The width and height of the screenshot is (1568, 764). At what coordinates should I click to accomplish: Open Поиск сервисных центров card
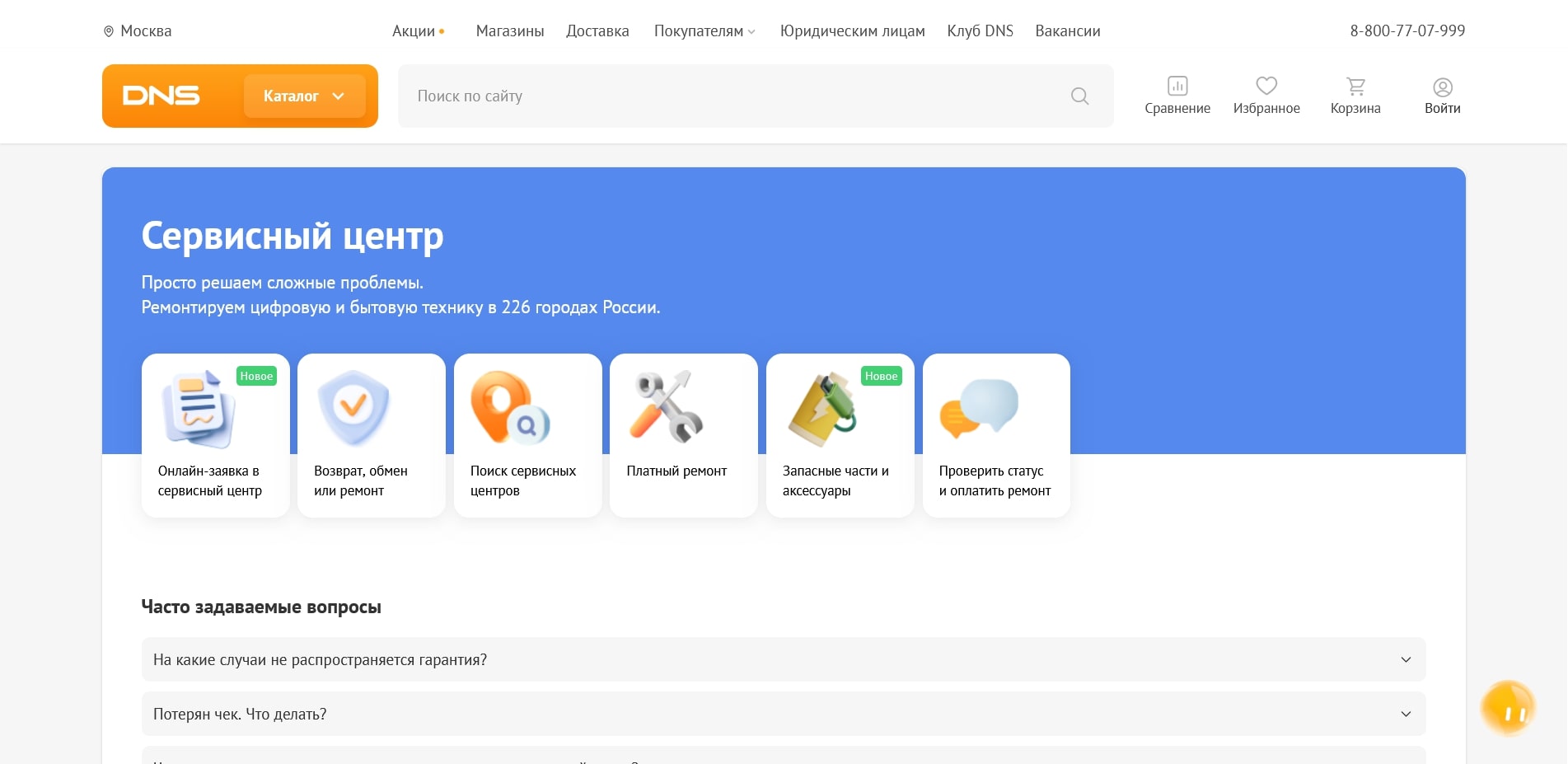click(x=527, y=435)
